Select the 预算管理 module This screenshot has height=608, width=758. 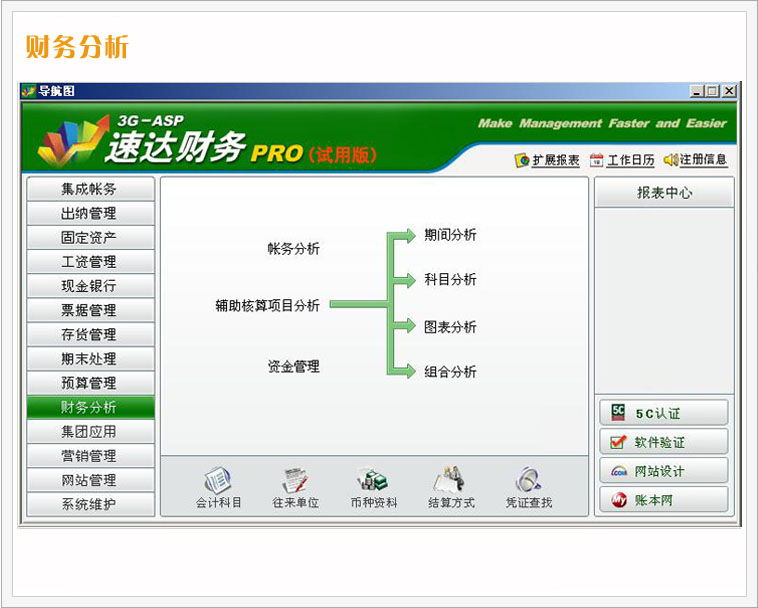tap(90, 383)
